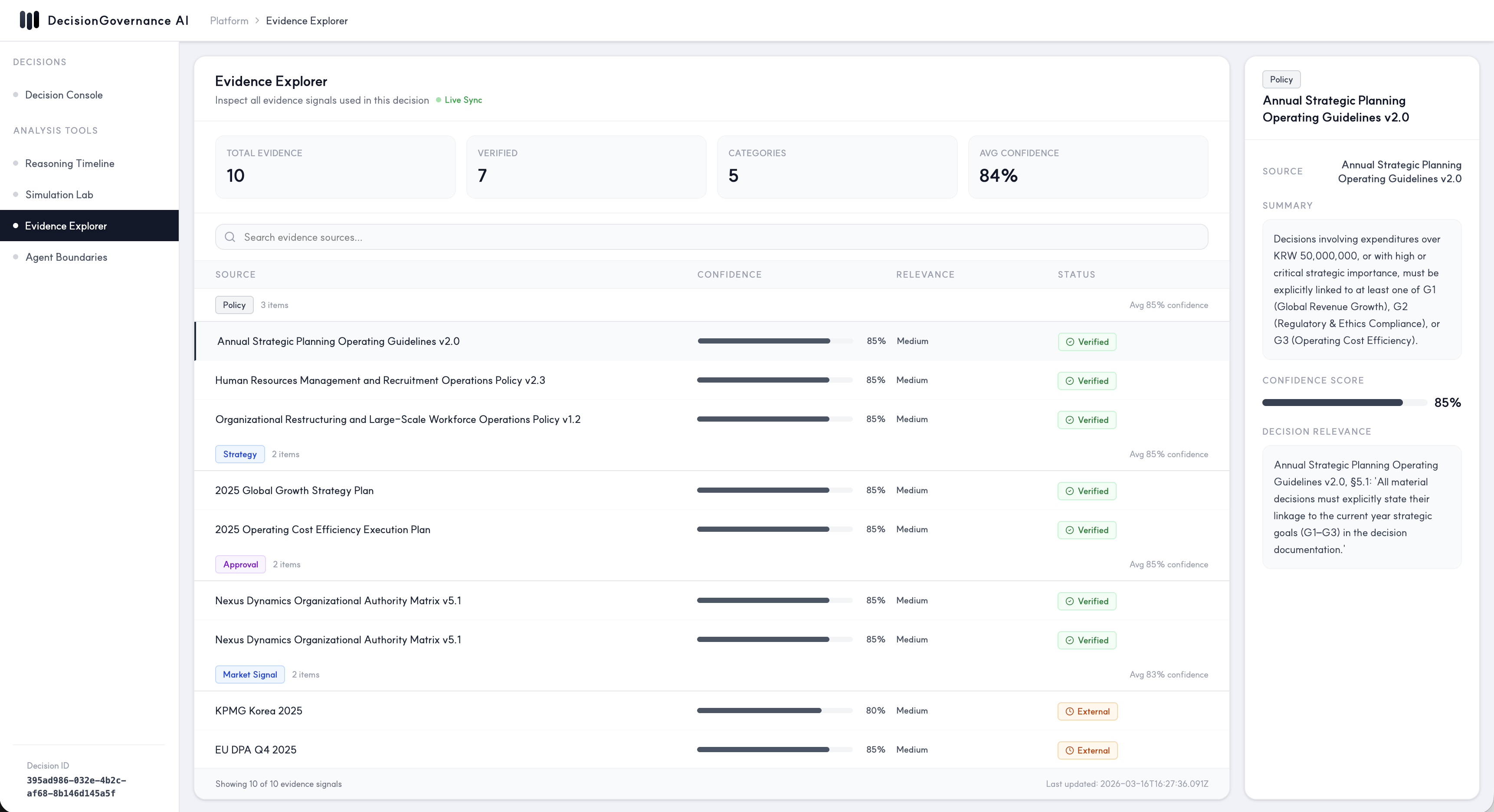
Task: Go to Simulation Lab
Action: tap(89, 195)
